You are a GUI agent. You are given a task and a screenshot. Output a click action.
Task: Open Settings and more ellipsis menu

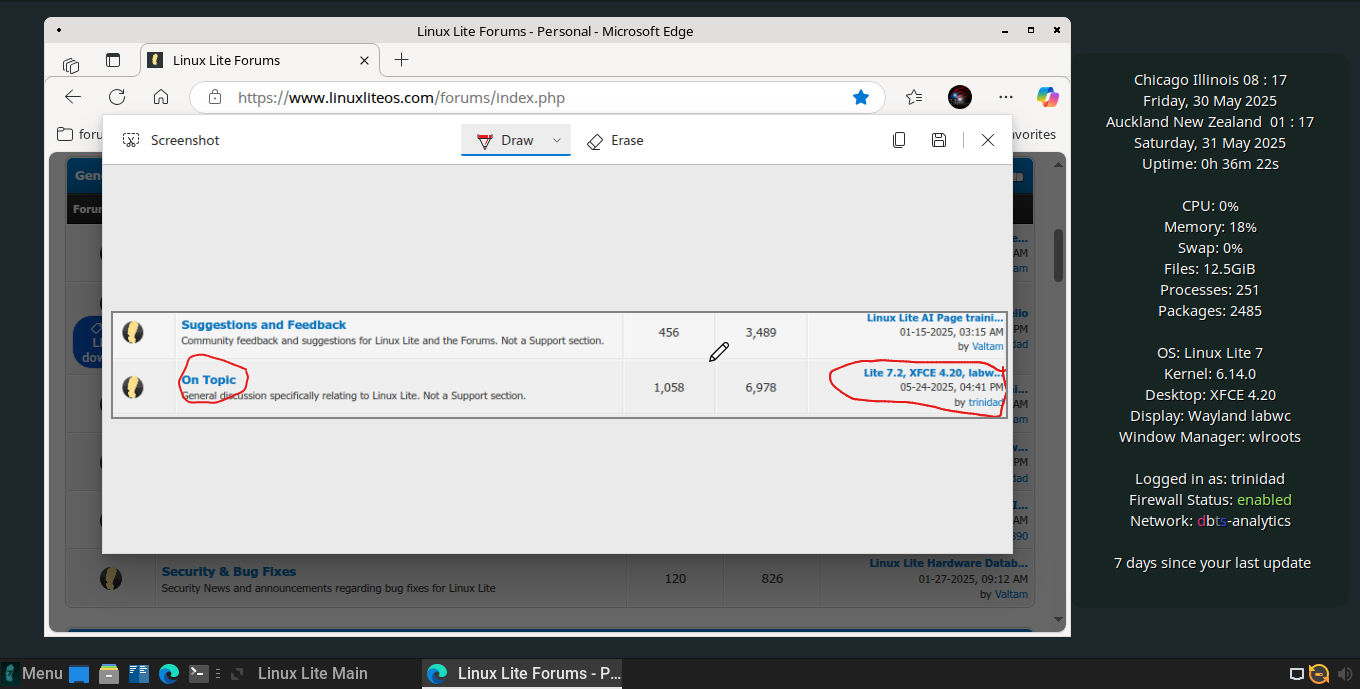click(1006, 97)
